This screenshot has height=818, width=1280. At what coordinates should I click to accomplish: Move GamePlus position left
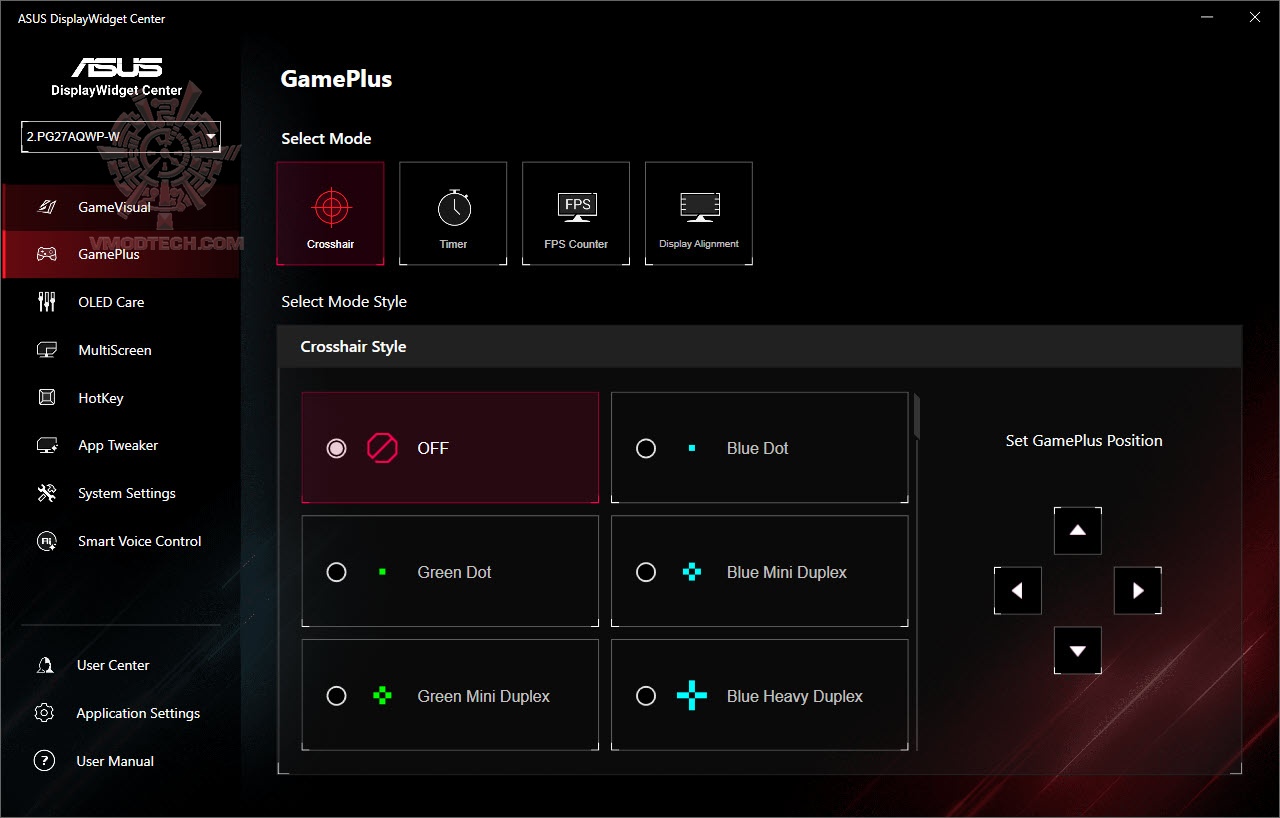1018,591
